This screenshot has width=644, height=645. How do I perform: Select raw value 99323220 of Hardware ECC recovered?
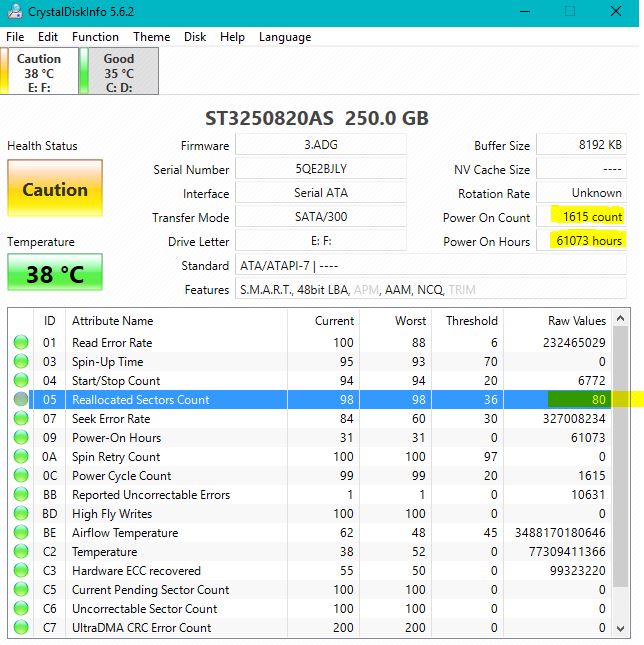[577, 570]
